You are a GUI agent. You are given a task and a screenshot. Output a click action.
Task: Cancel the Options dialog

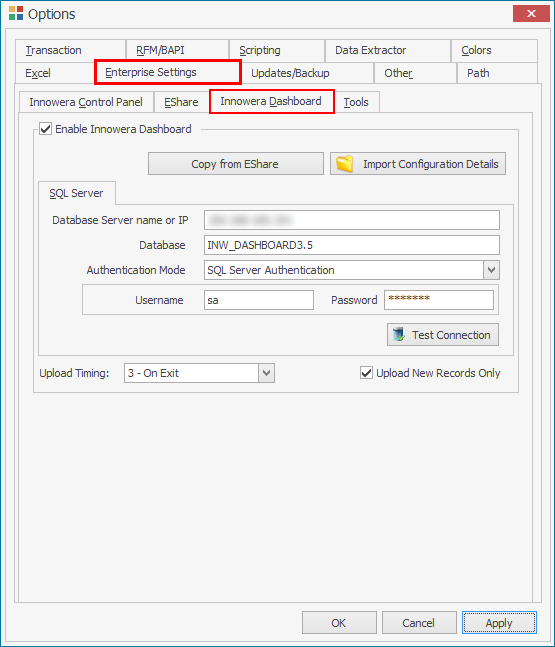pyautogui.click(x=419, y=623)
